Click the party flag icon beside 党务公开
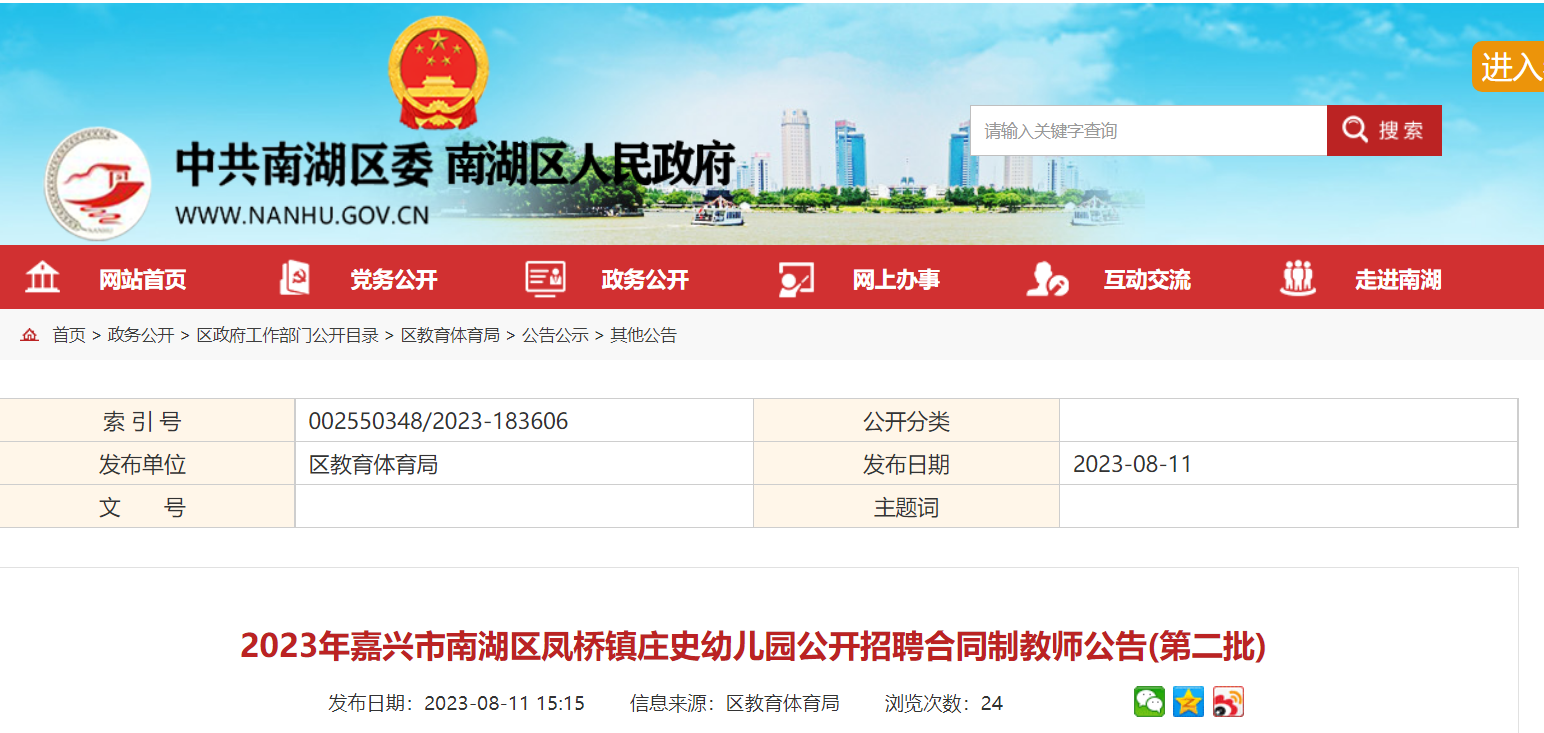Image resolution: width=1544 pixels, height=733 pixels. pyautogui.click(x=294, y=278)
